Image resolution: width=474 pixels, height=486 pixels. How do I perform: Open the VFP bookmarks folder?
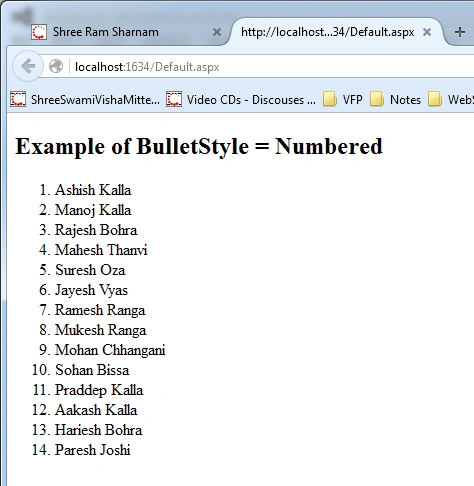(343, 100)
